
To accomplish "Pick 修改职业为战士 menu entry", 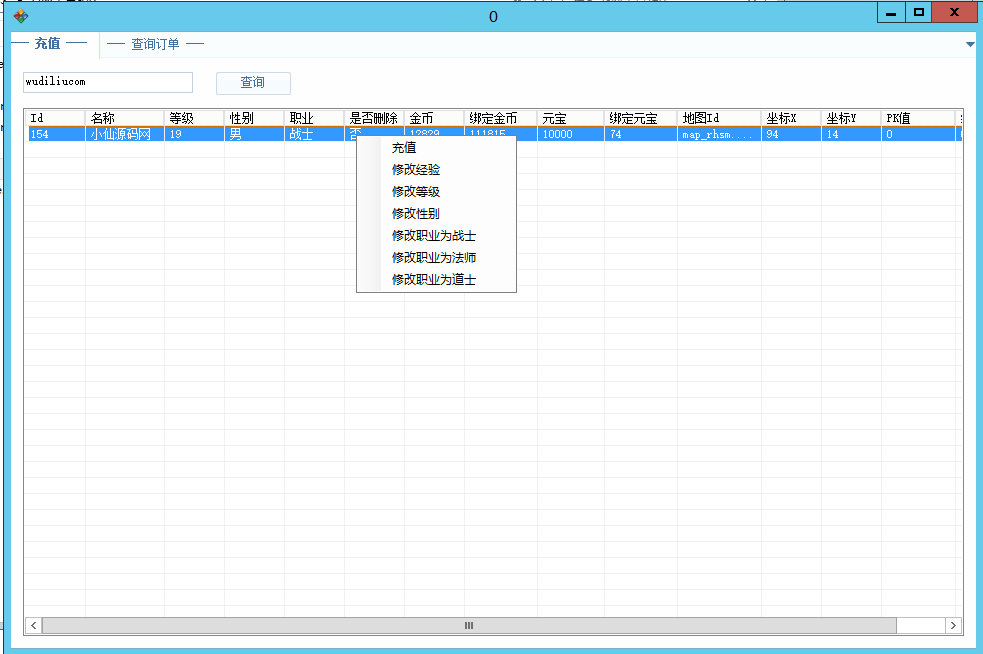I will [x=436, y=235].
